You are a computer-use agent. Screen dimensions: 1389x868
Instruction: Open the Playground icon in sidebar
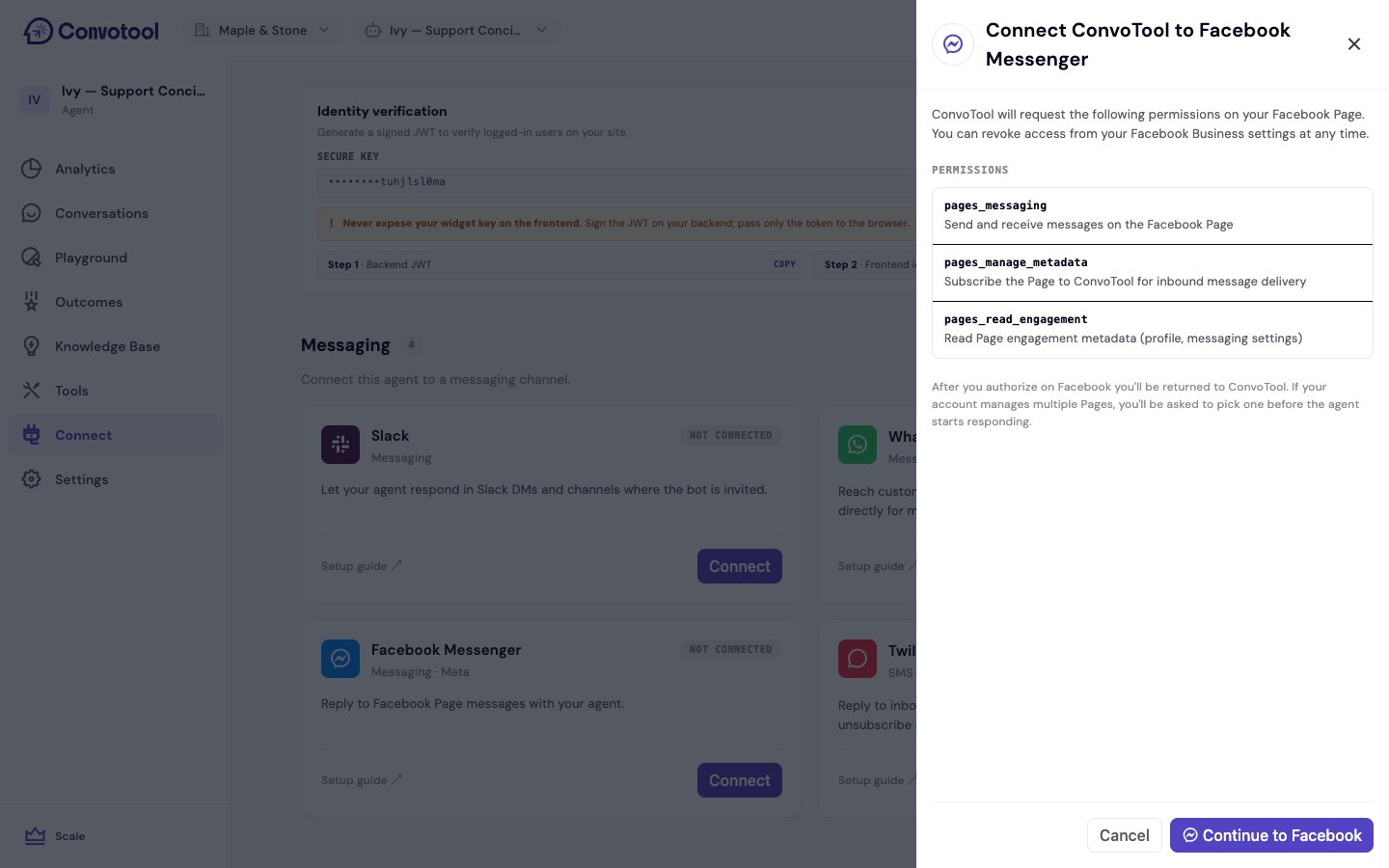point(32,258)
